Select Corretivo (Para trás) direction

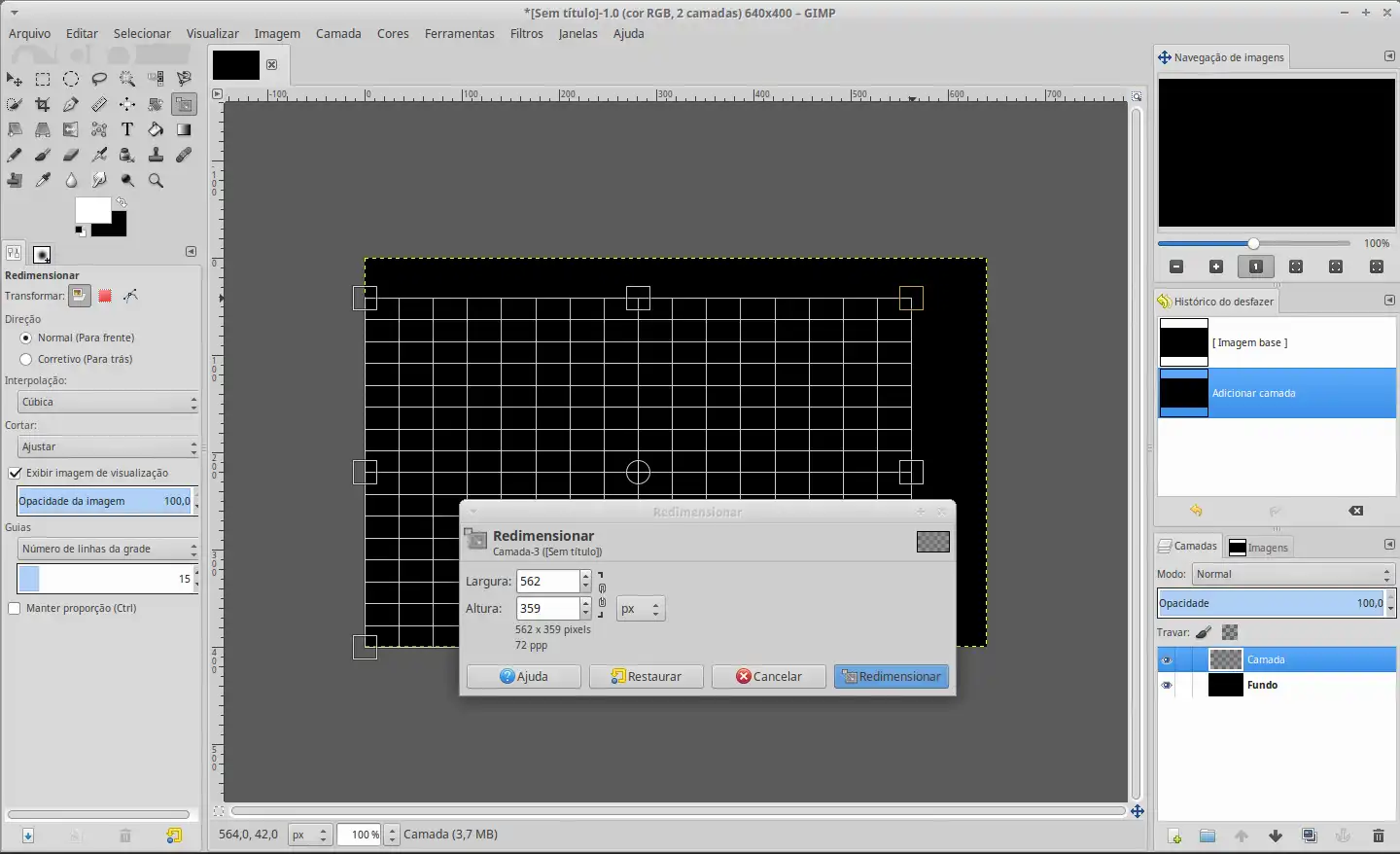[x=26, y=359]
